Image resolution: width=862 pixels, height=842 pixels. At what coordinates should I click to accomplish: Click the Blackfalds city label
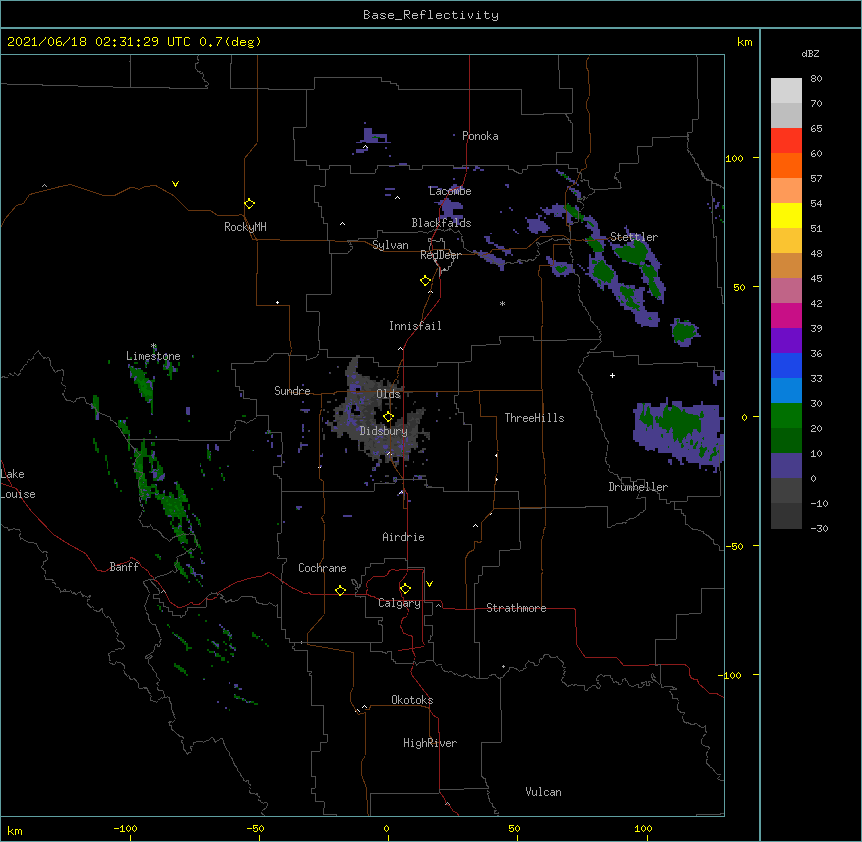point(441,223)
